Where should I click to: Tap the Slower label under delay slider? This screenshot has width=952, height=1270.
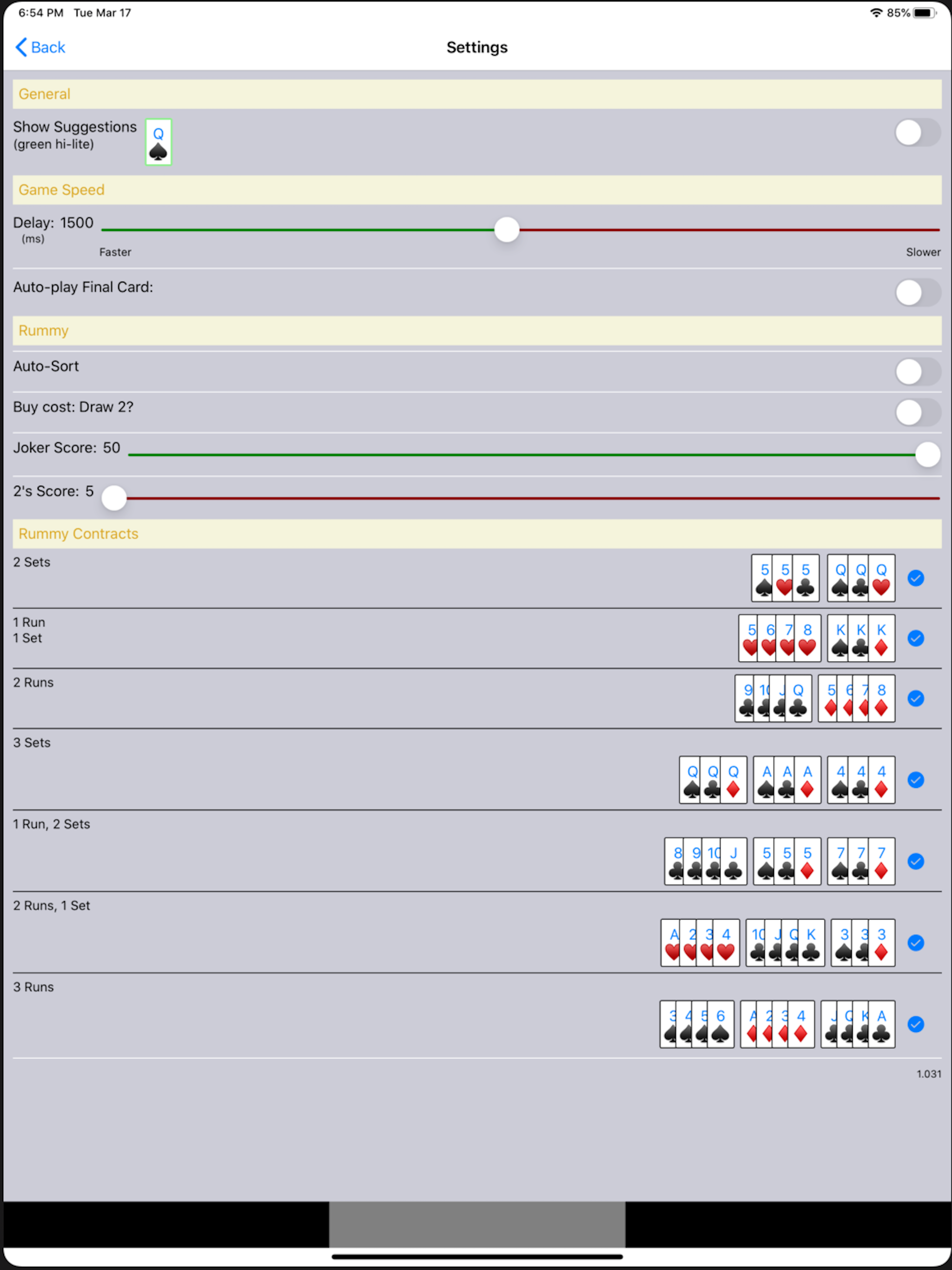pos(923,252)
